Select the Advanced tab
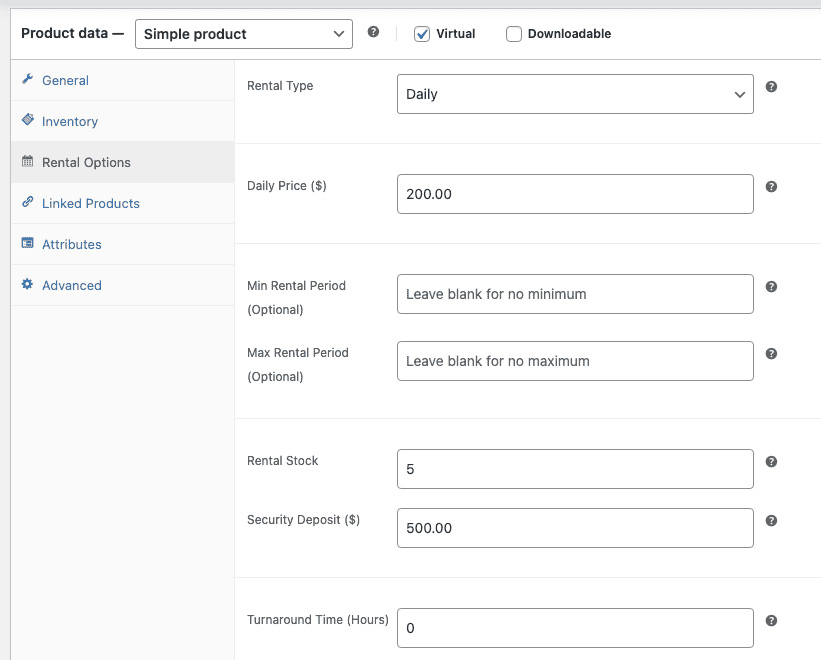This screenshot has width=821, height=660. click(71, 285)
